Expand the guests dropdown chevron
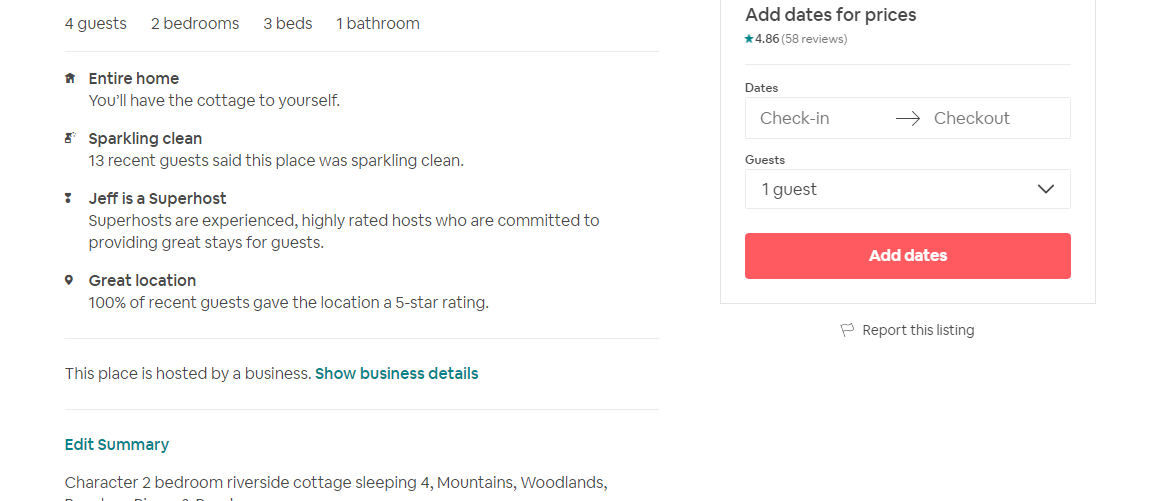Screen dimensions: 1159x501 tap(1045, 189)
